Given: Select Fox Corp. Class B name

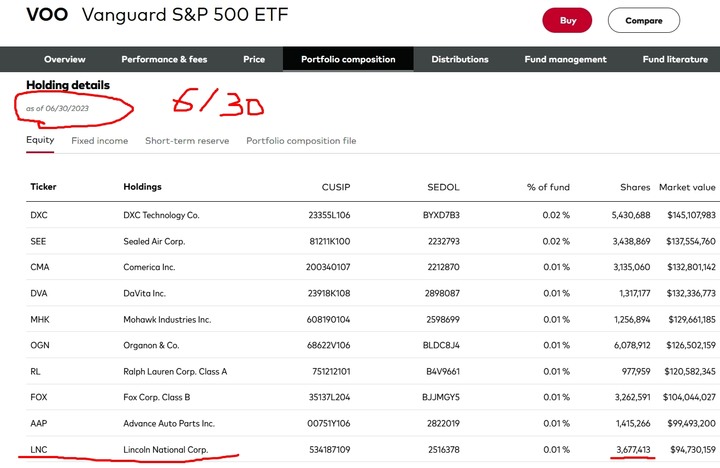Looking at the screenshot, I should click(x=157, y=397).
